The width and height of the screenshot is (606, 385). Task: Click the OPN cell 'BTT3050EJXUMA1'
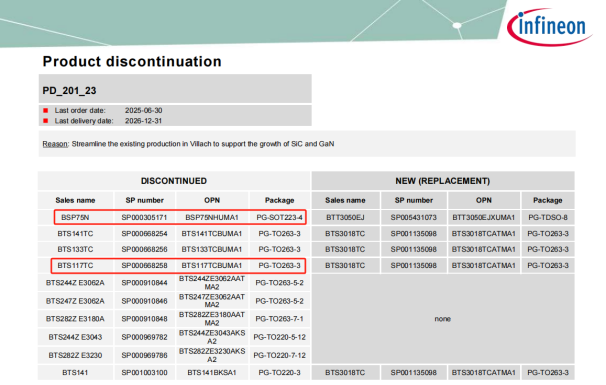[x=484, y=218]
